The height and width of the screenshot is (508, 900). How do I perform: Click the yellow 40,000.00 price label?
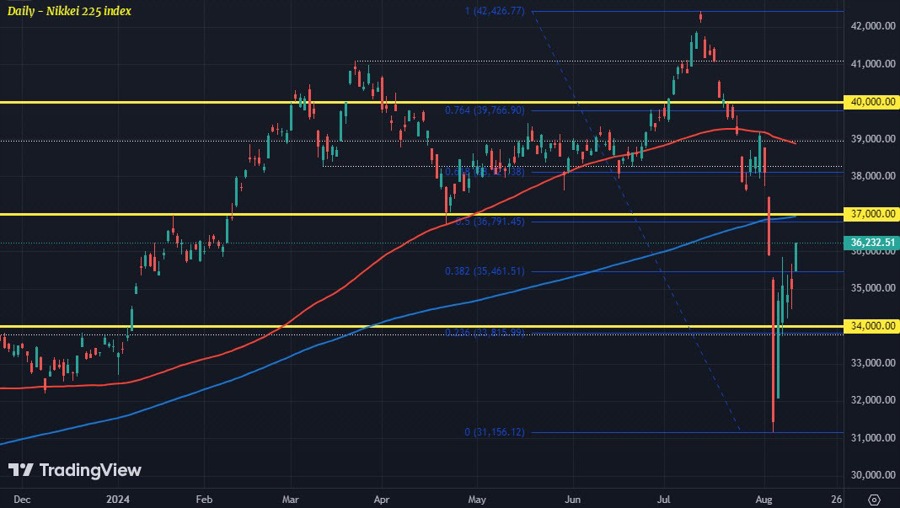(x=872, y=102)
